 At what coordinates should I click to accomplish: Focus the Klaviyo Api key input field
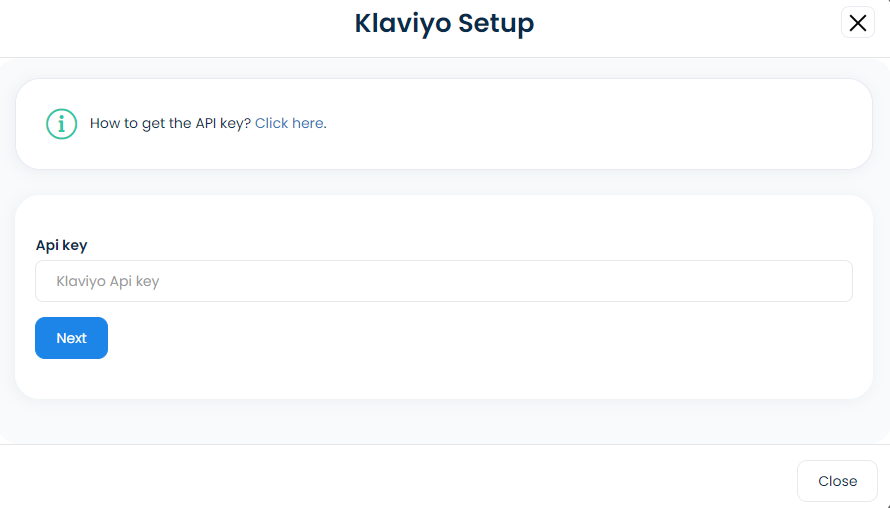point(444,281)
